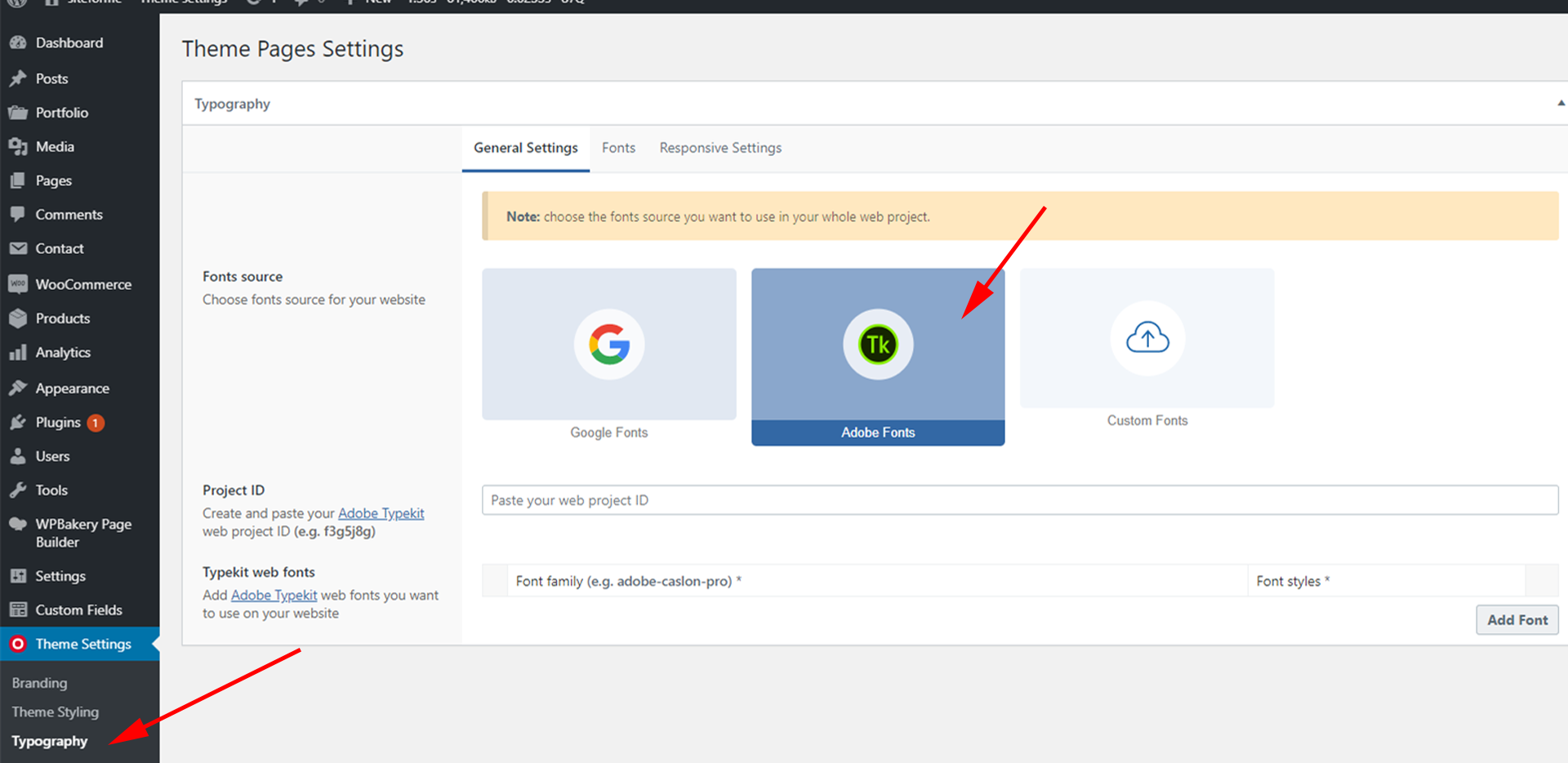Click the Settings sliders icon
The width and height of the screenshot is (1568, 763).
[18, 576]
